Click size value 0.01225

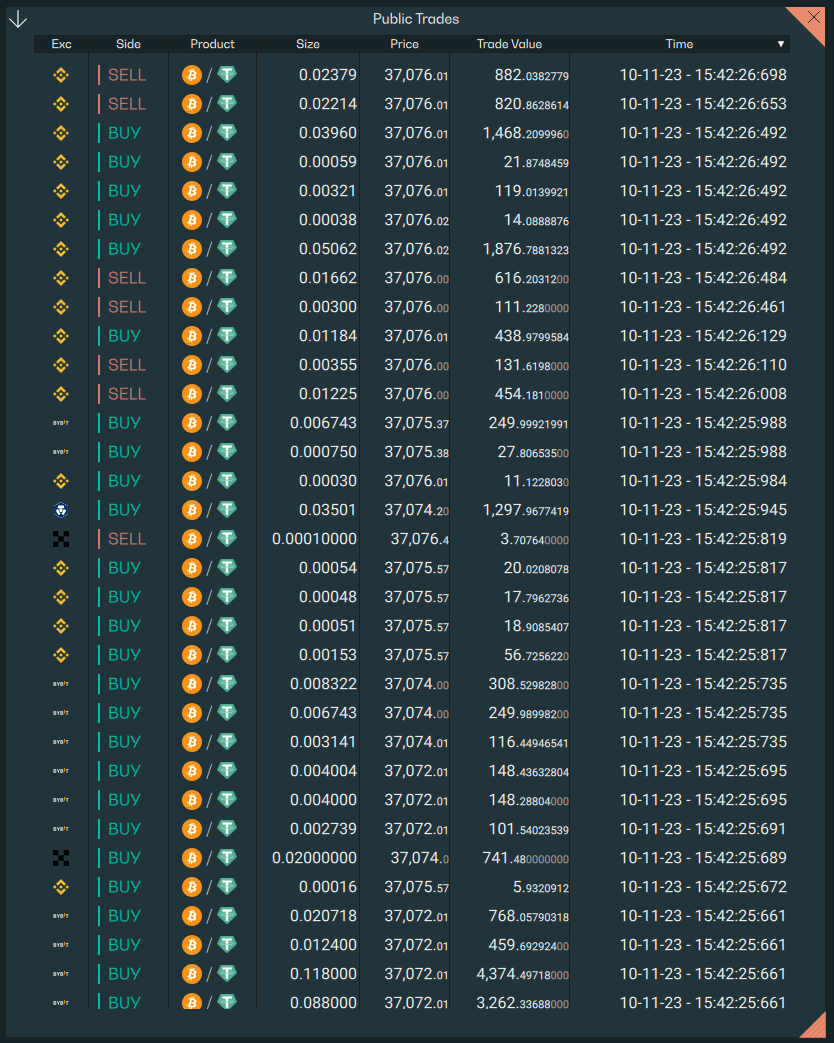(328, 394)
